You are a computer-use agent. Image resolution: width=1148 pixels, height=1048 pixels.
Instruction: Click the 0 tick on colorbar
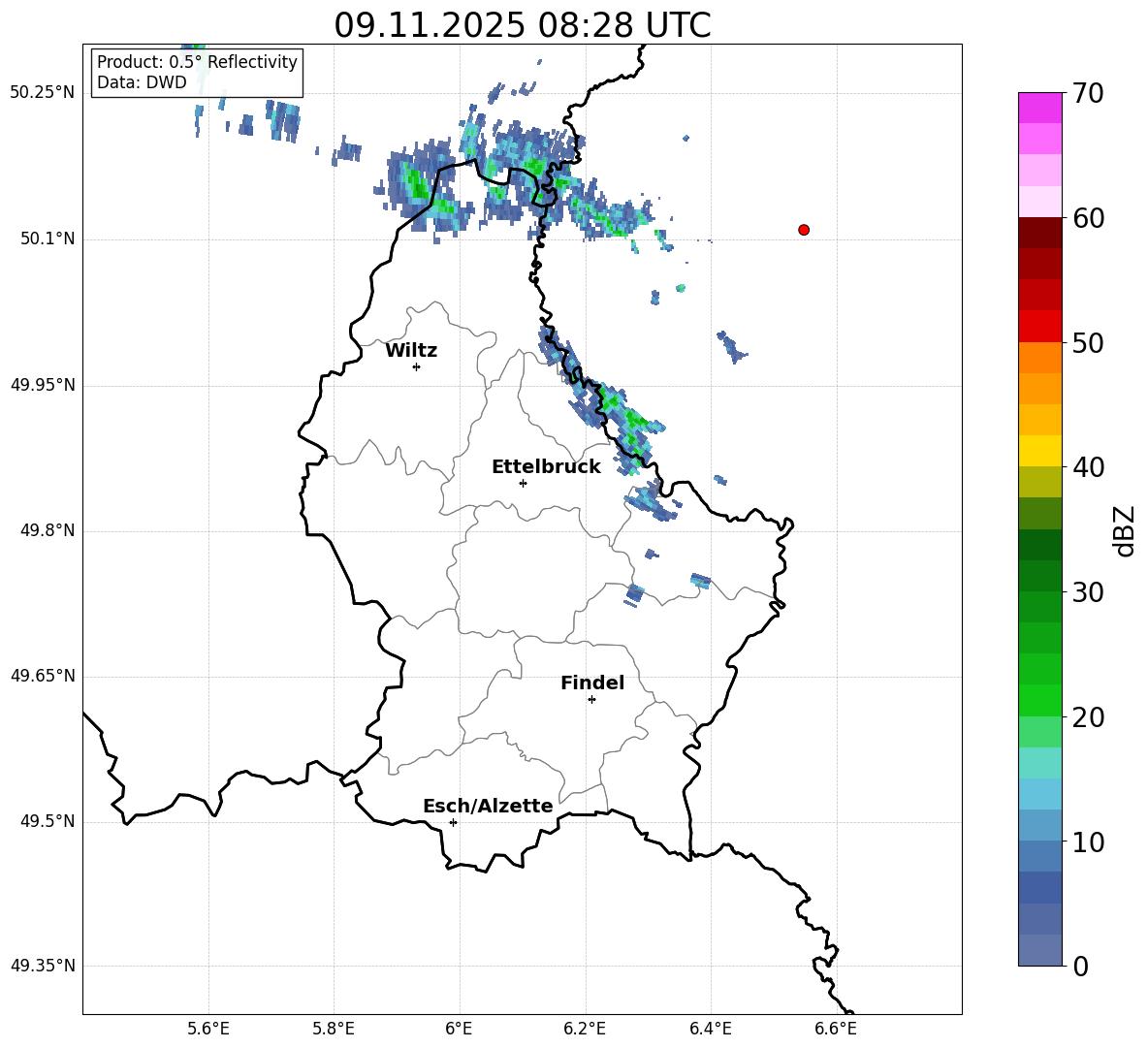point(1080,966)
